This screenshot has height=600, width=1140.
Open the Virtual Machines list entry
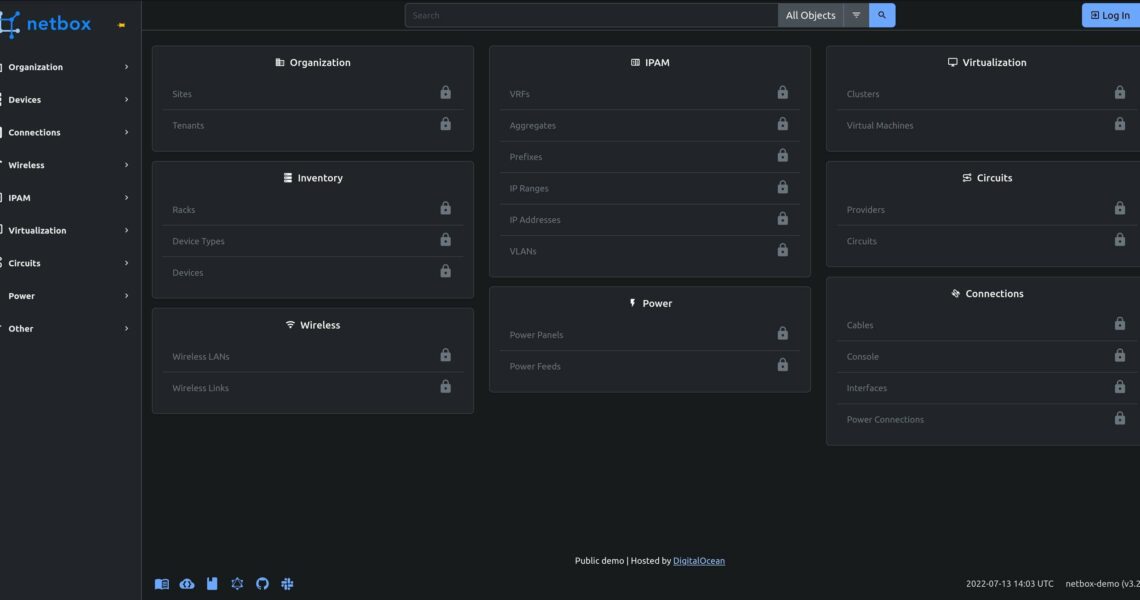click(x=880, y=126)
